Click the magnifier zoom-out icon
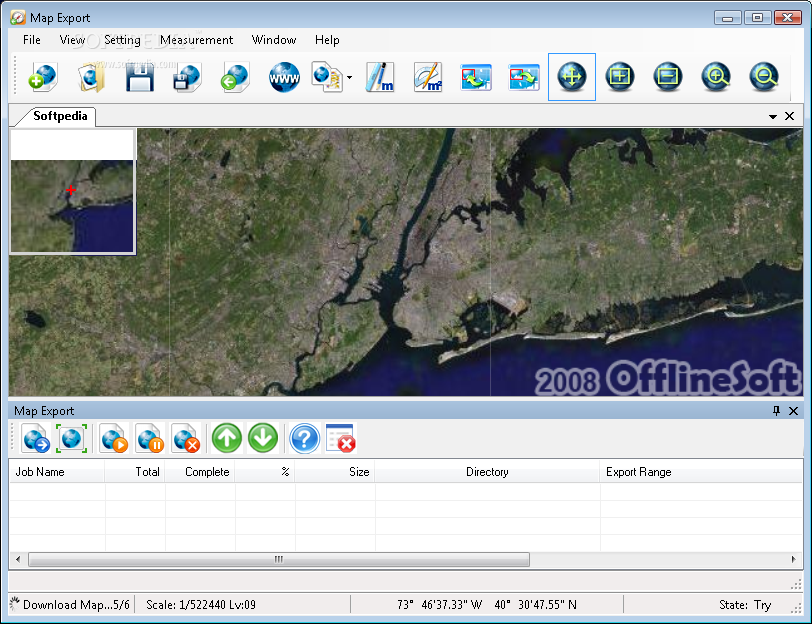This screenshot has height=624, width=812. pyautogui.click(x=764, y=77)
